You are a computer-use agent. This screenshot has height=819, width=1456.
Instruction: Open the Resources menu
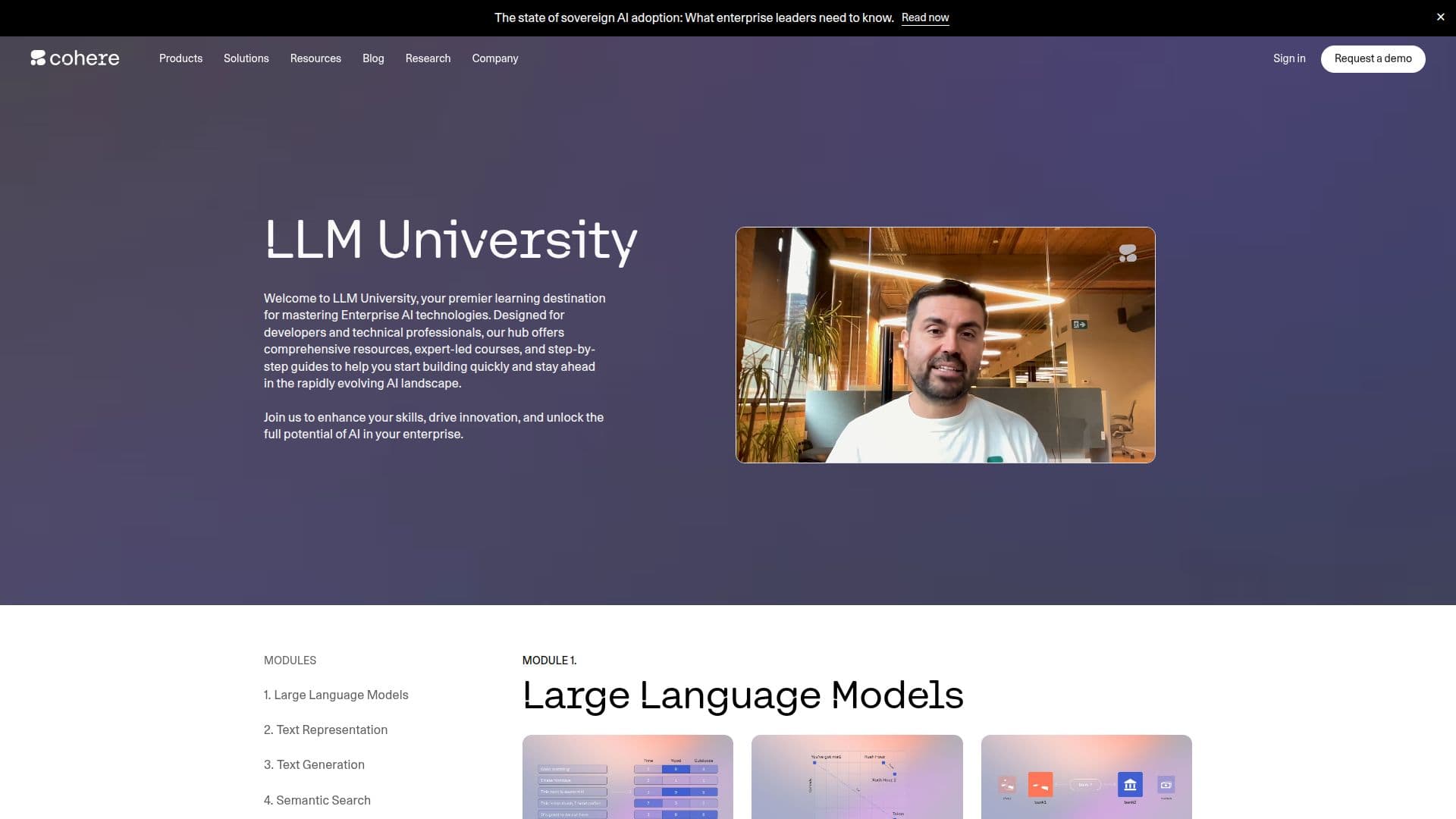pos(315,58)
